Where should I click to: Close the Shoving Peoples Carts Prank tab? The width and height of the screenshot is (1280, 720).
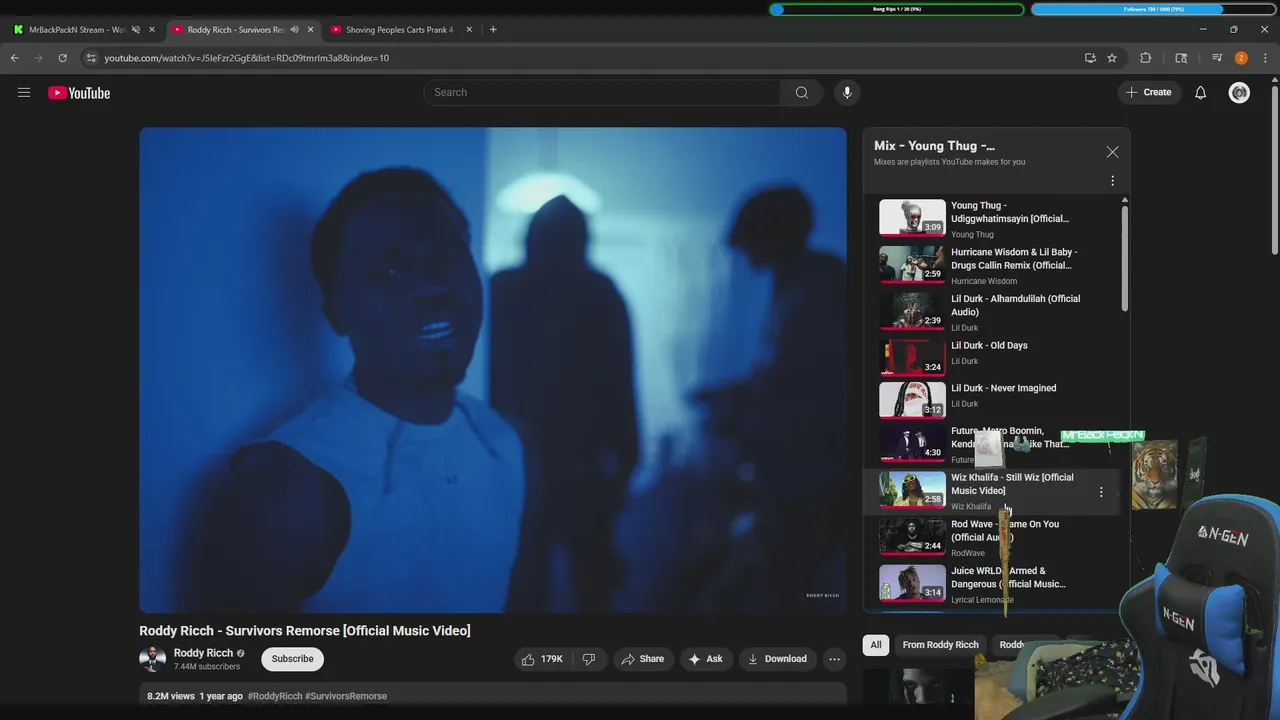click(467, 30)
